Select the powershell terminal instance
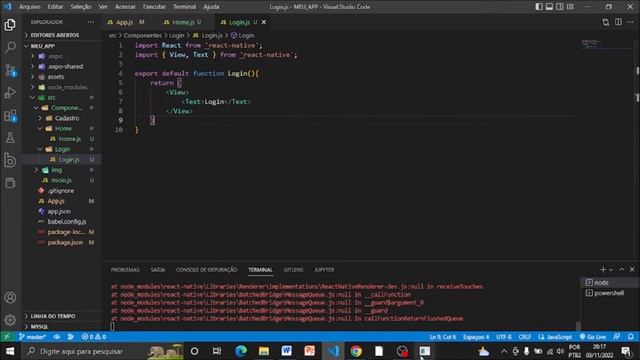 coord(610,293)
